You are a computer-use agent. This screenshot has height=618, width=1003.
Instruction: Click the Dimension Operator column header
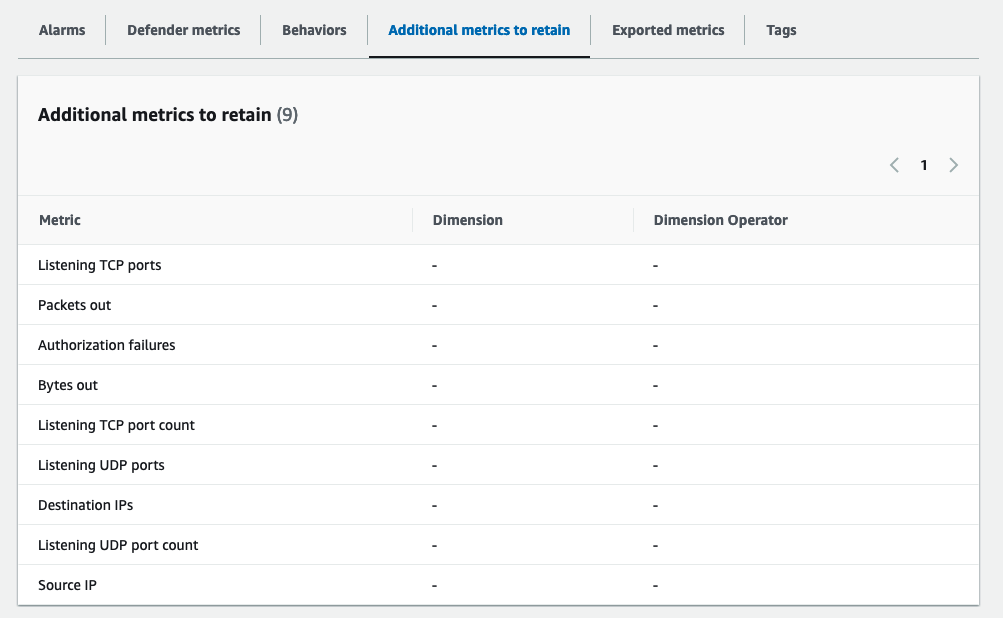point(720,220)
